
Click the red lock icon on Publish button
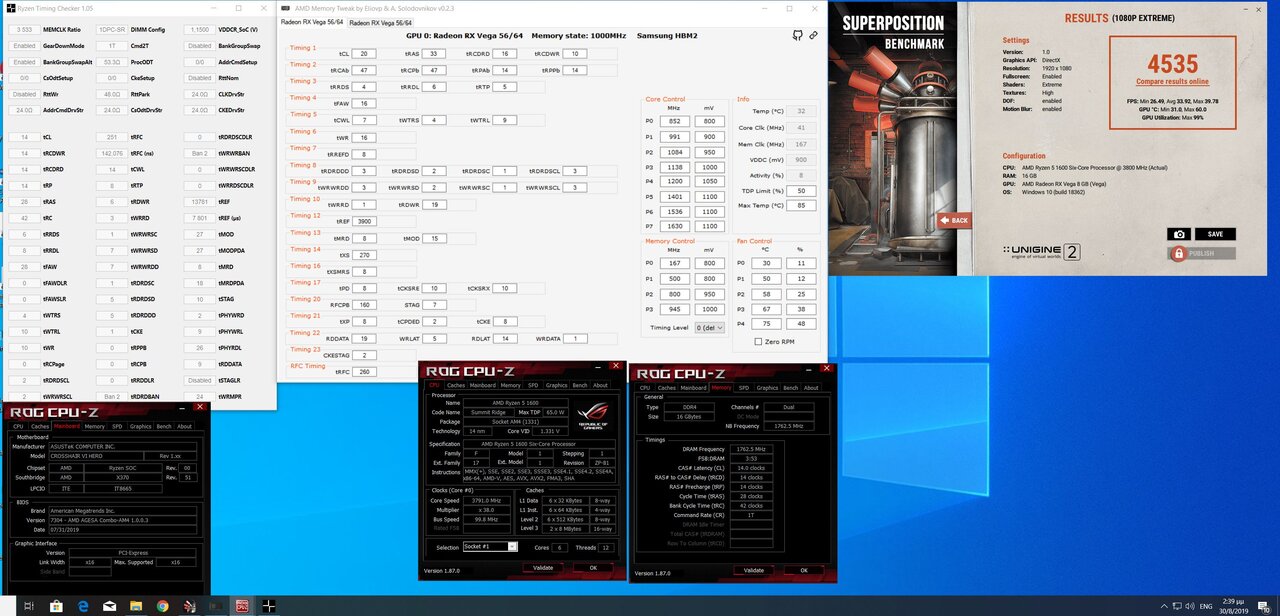point(1179,253)
